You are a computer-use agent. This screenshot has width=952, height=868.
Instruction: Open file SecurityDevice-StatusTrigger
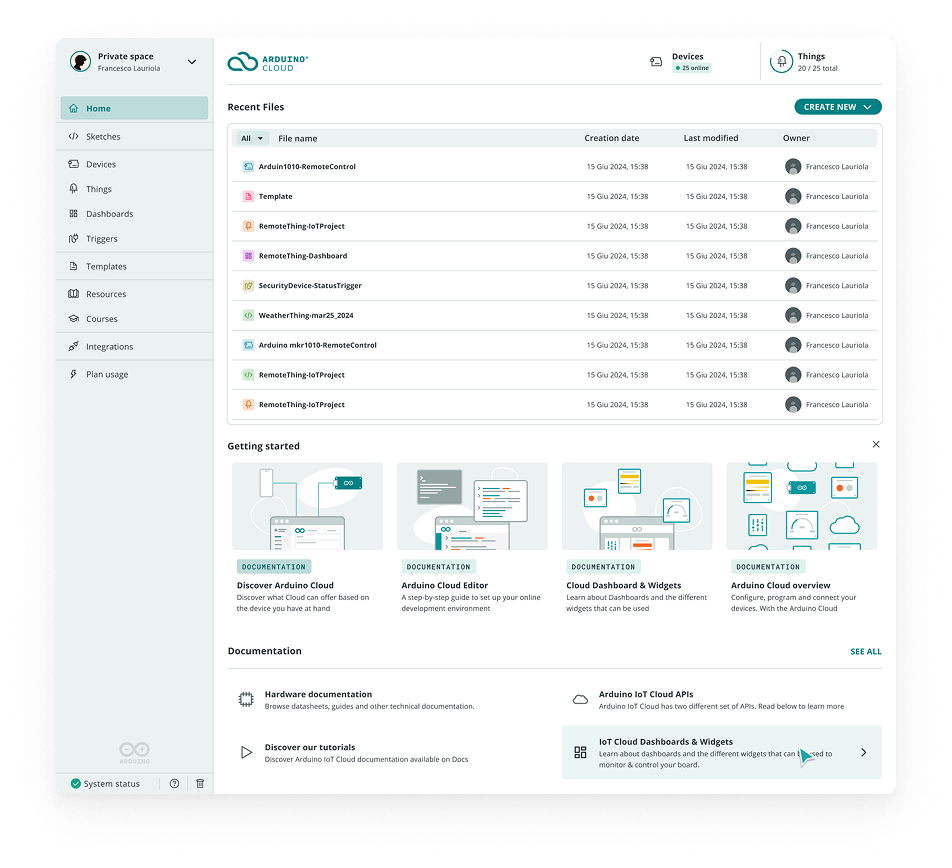tap(310, 285)
